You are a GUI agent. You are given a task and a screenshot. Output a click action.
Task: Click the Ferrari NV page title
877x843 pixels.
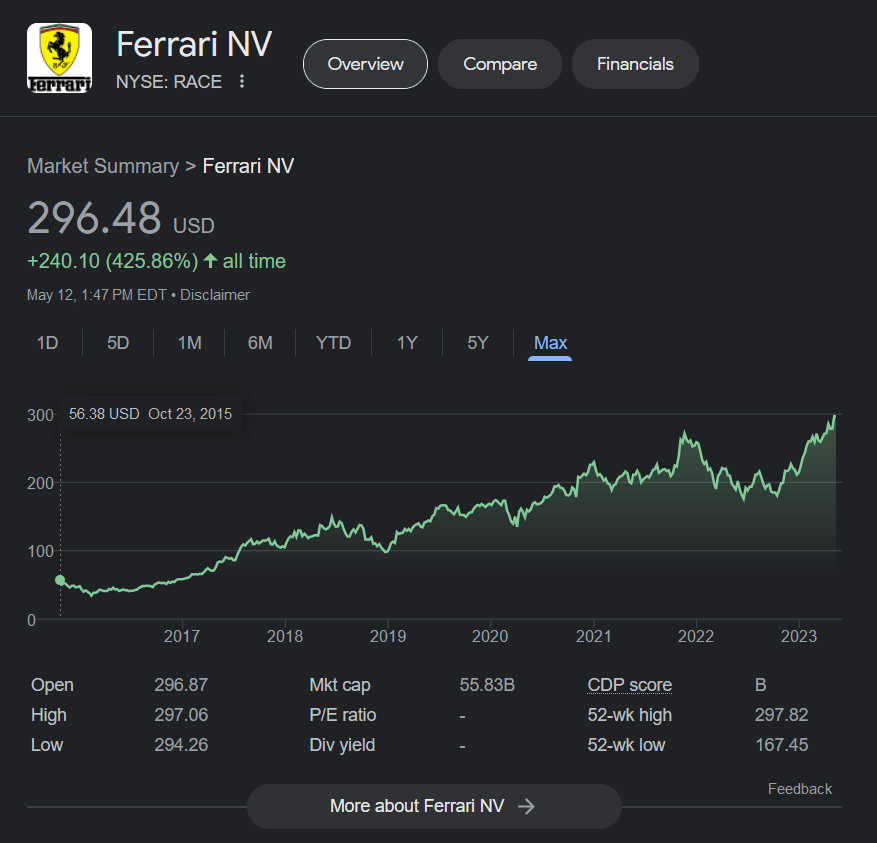194,44
